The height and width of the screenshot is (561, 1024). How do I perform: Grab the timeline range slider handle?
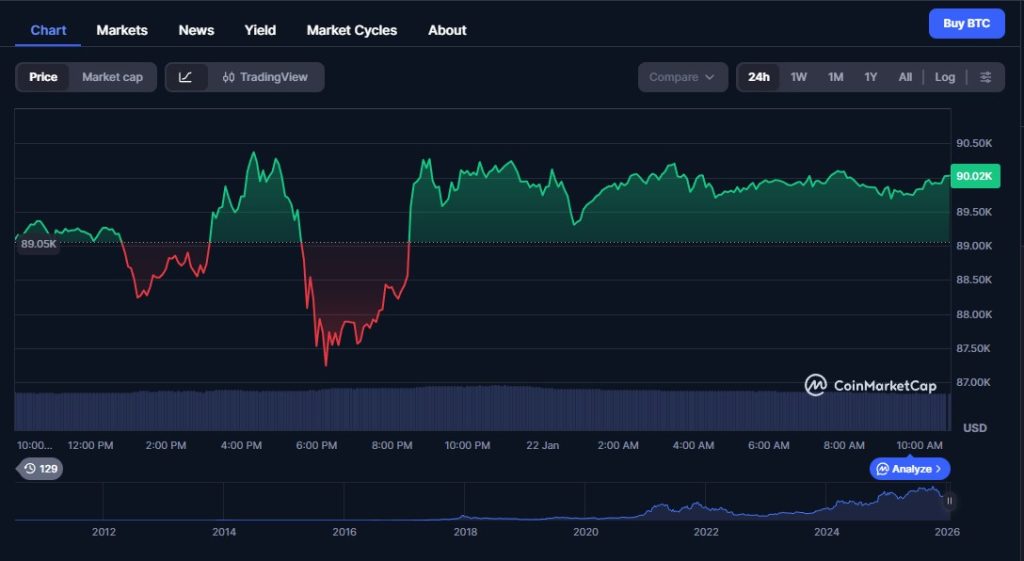[950, 501]
